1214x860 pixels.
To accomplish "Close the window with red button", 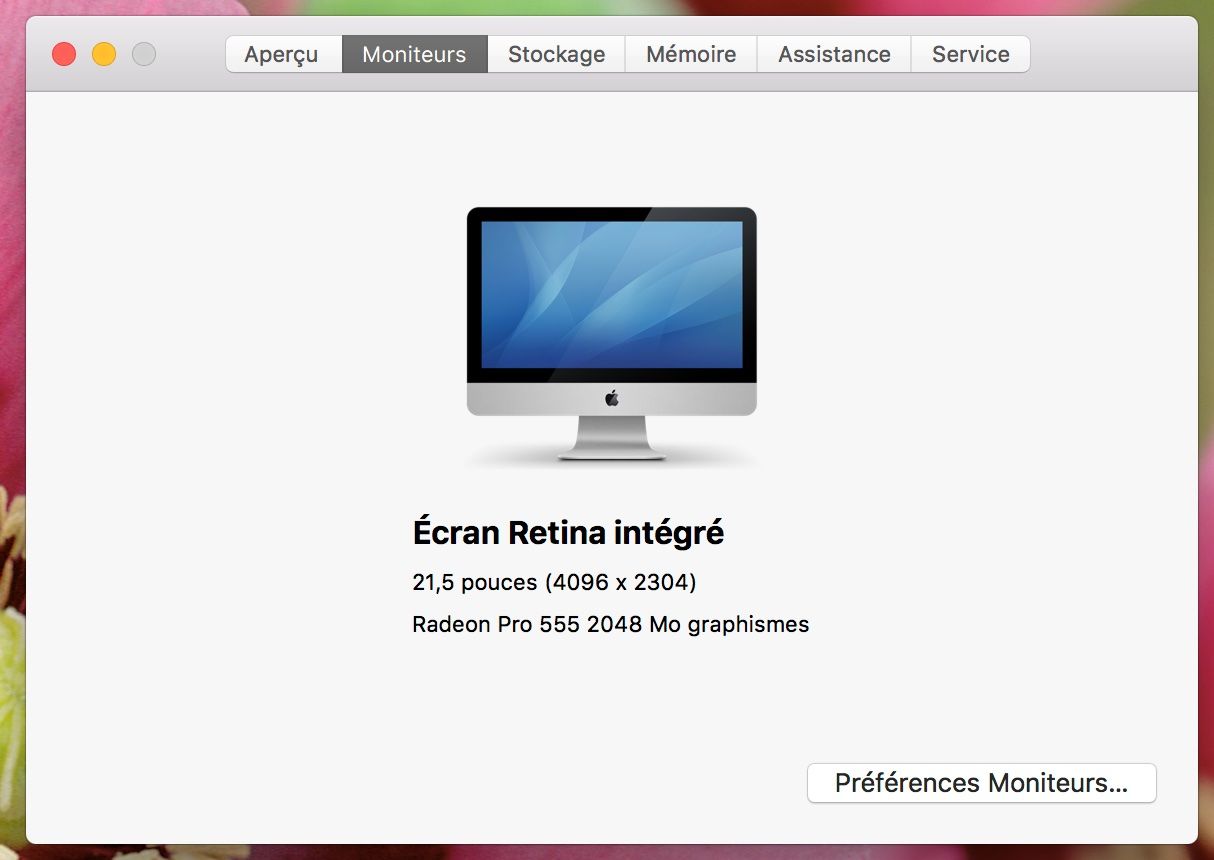I will click(64, 54).
